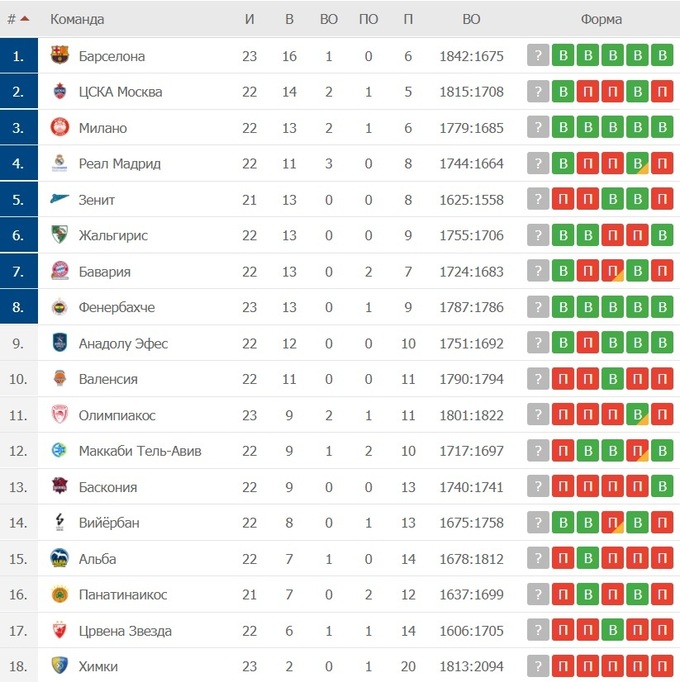Click the gray question mark in Barcelona's form
Viewport: 680px width, 682px height.
pos(538,56)
